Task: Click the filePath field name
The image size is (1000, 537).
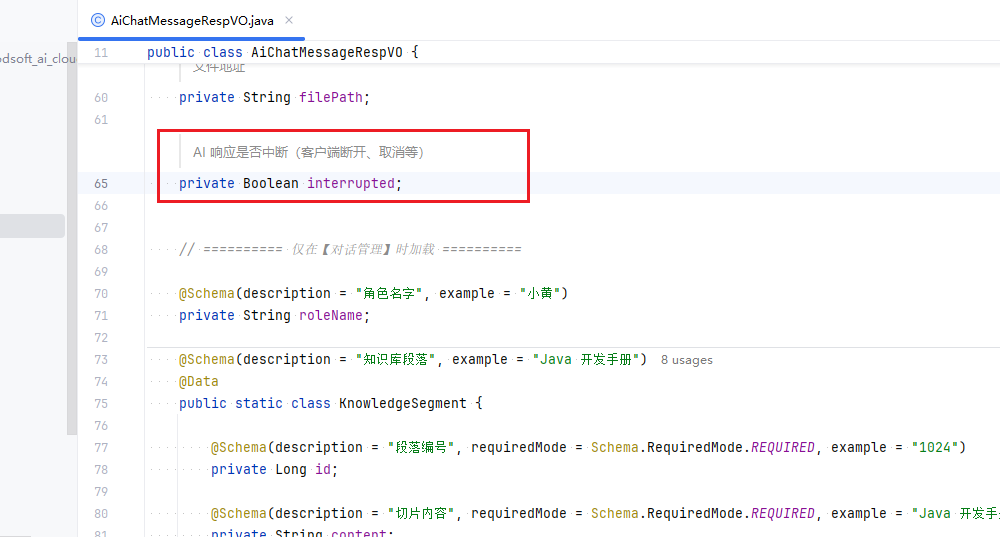Action: tap(330, 98)
